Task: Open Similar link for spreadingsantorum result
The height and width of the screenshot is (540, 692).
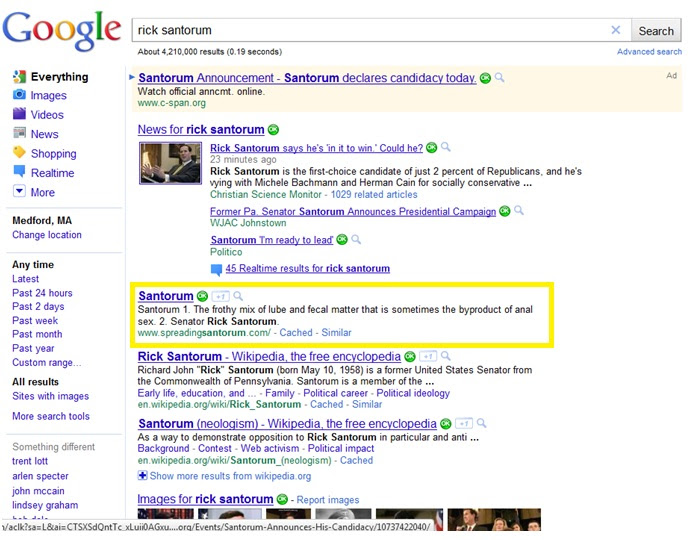Action: 336,333
